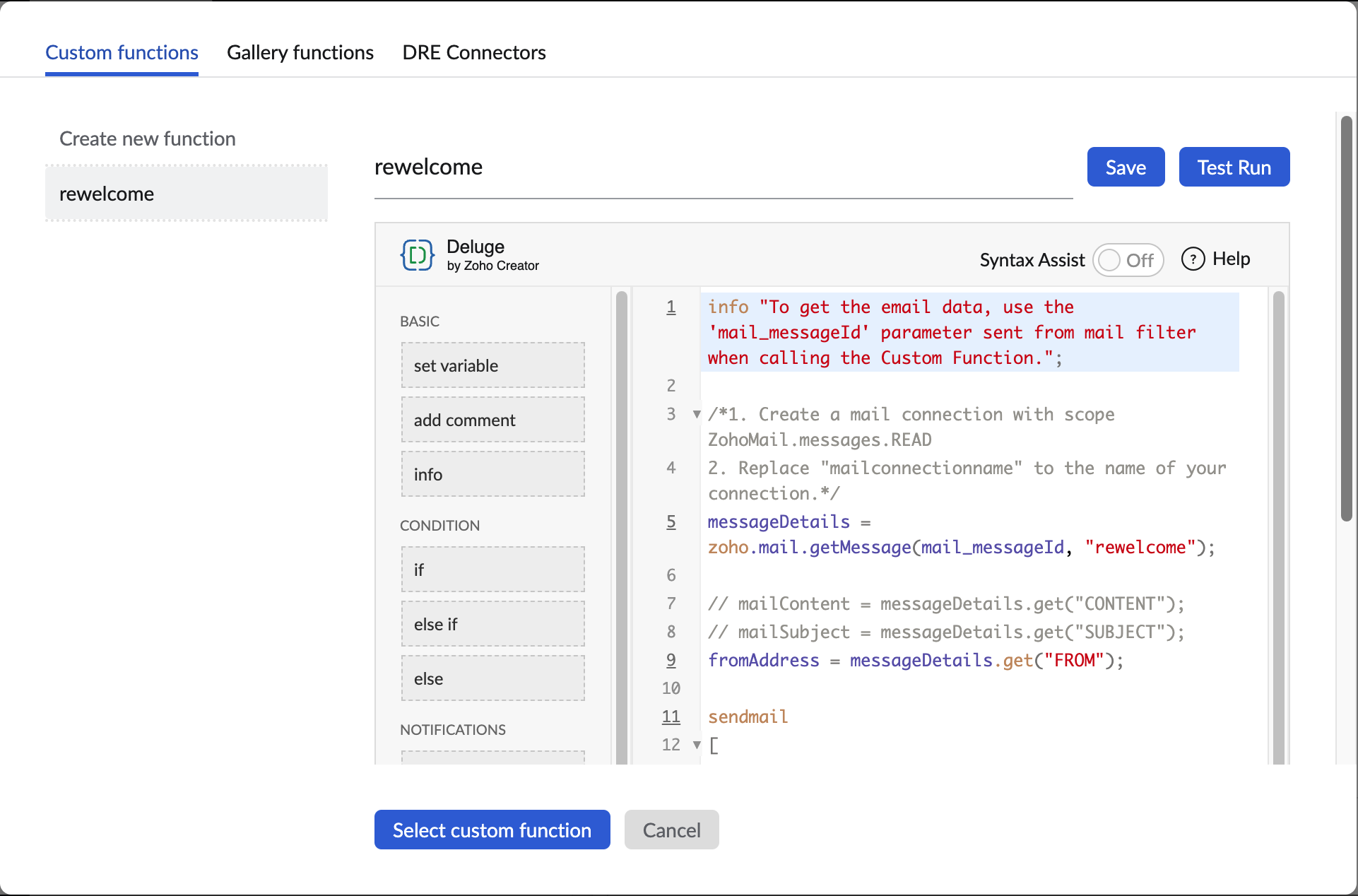The width and height of the screenshot is (1358, 896).
Task: Click the Test Run button
Action: click(x=1234, y=166)
